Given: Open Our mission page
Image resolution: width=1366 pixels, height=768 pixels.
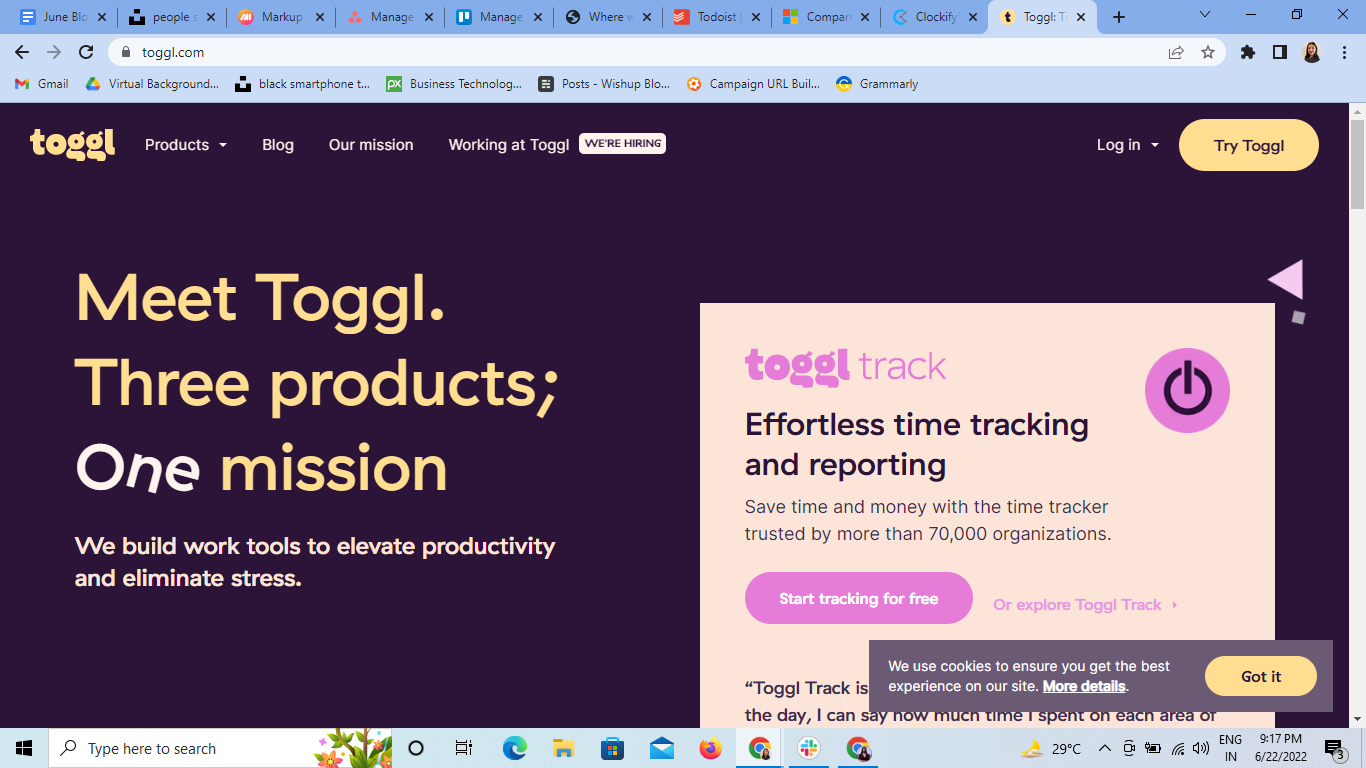Looking at the screenshot, I should (x=371, y=145).
